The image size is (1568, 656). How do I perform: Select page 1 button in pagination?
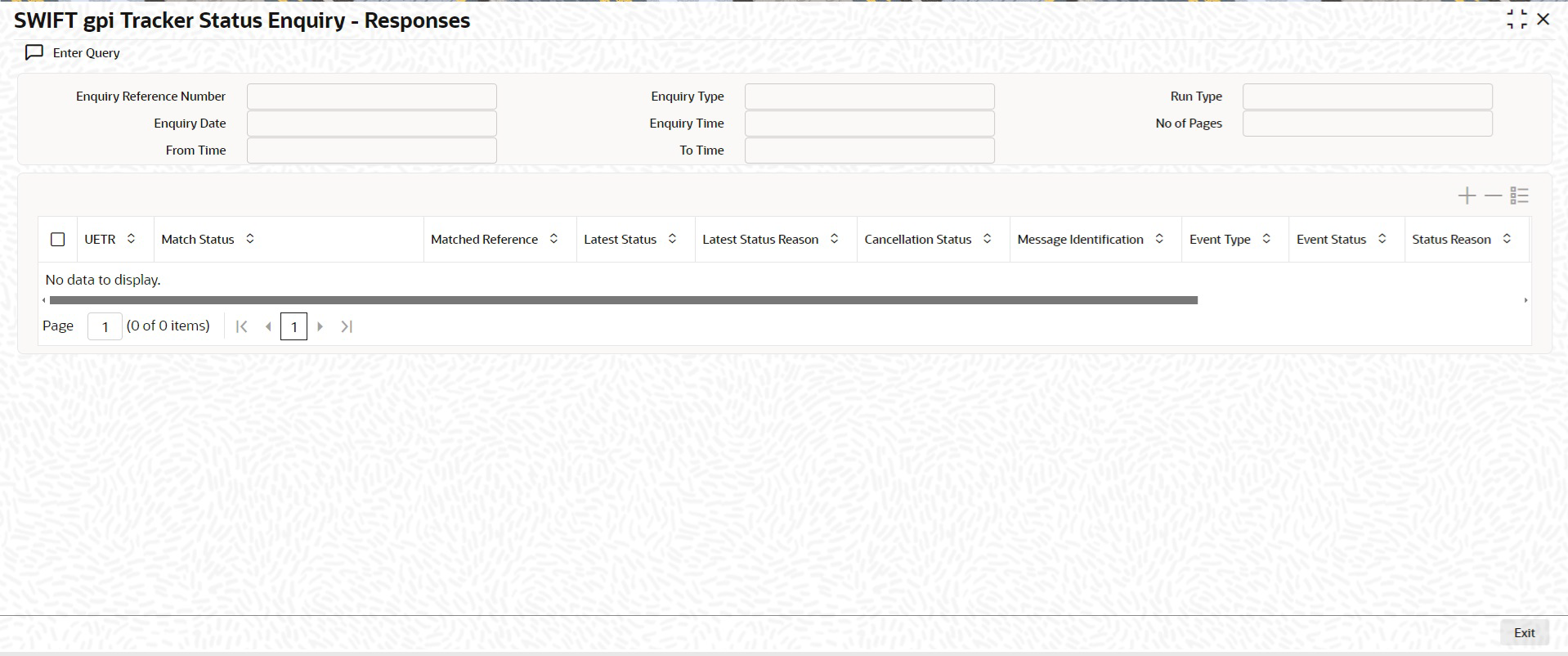(x=293, y=326)
